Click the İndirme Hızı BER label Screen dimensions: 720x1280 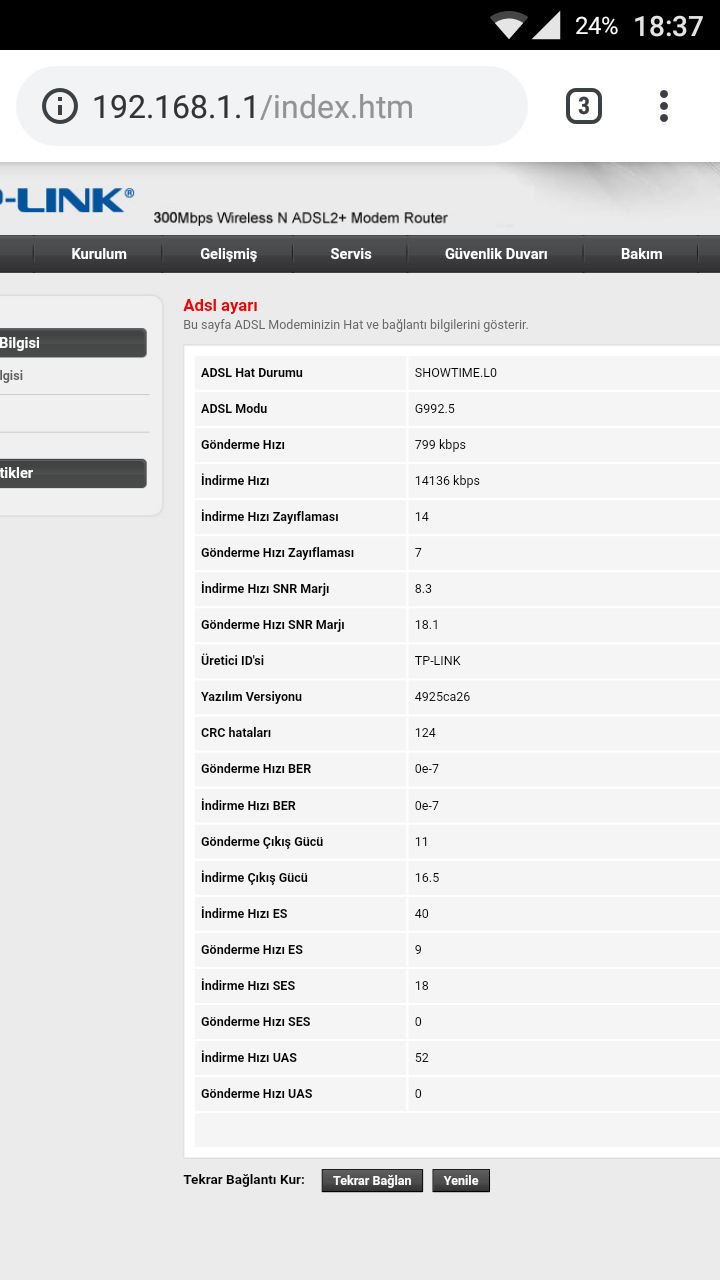[x=249, y=806]
